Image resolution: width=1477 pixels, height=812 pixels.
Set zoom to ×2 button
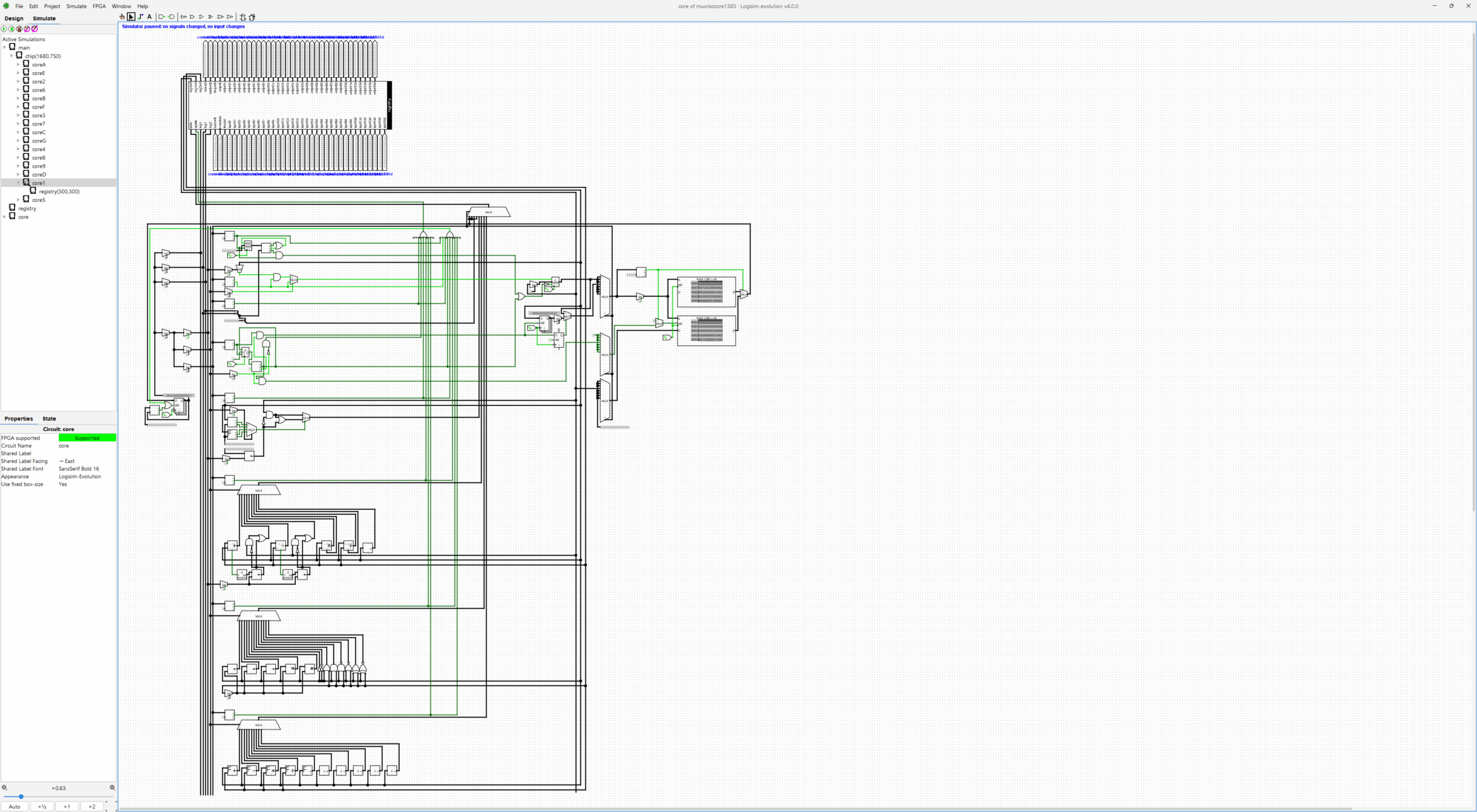(92, 806)
